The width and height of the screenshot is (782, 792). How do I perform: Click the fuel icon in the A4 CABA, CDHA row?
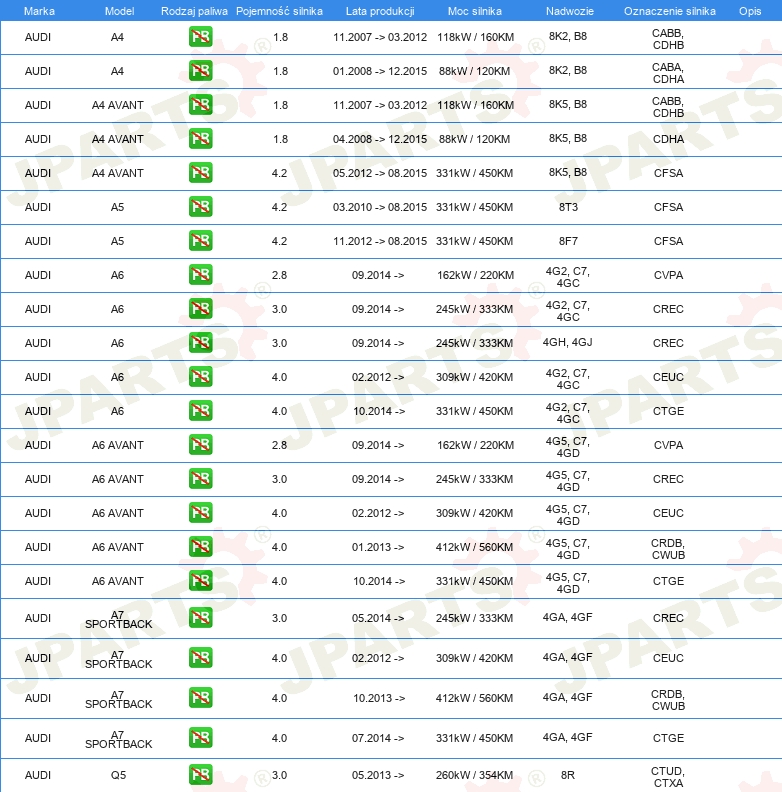tap(200, 71)
